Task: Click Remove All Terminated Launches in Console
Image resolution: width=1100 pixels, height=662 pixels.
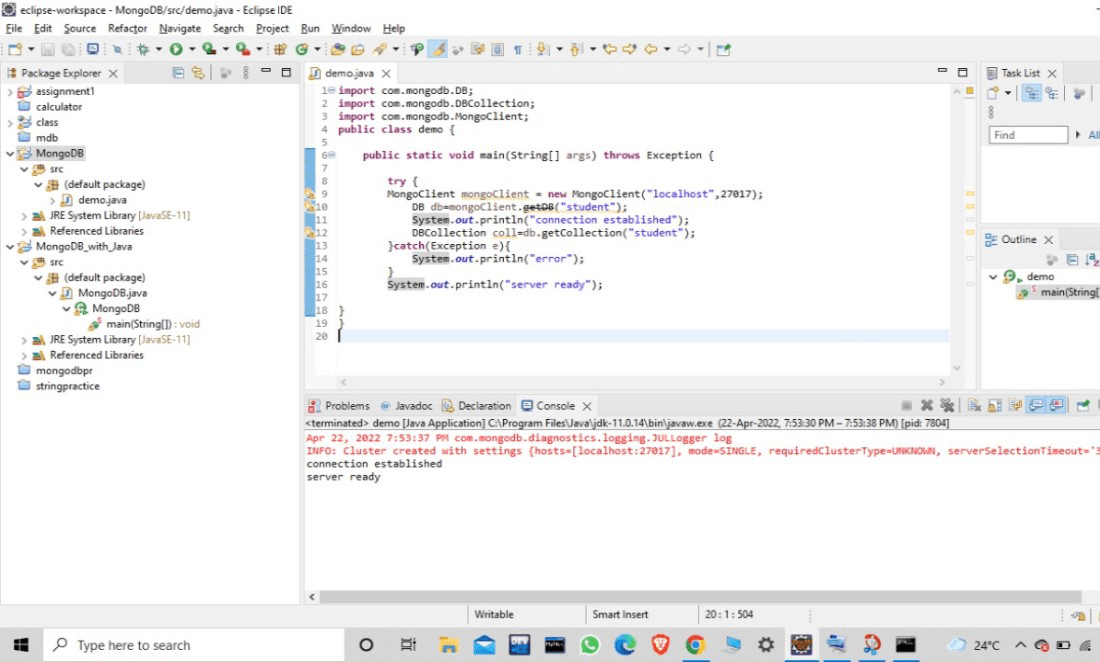Action: coord(945,406)
